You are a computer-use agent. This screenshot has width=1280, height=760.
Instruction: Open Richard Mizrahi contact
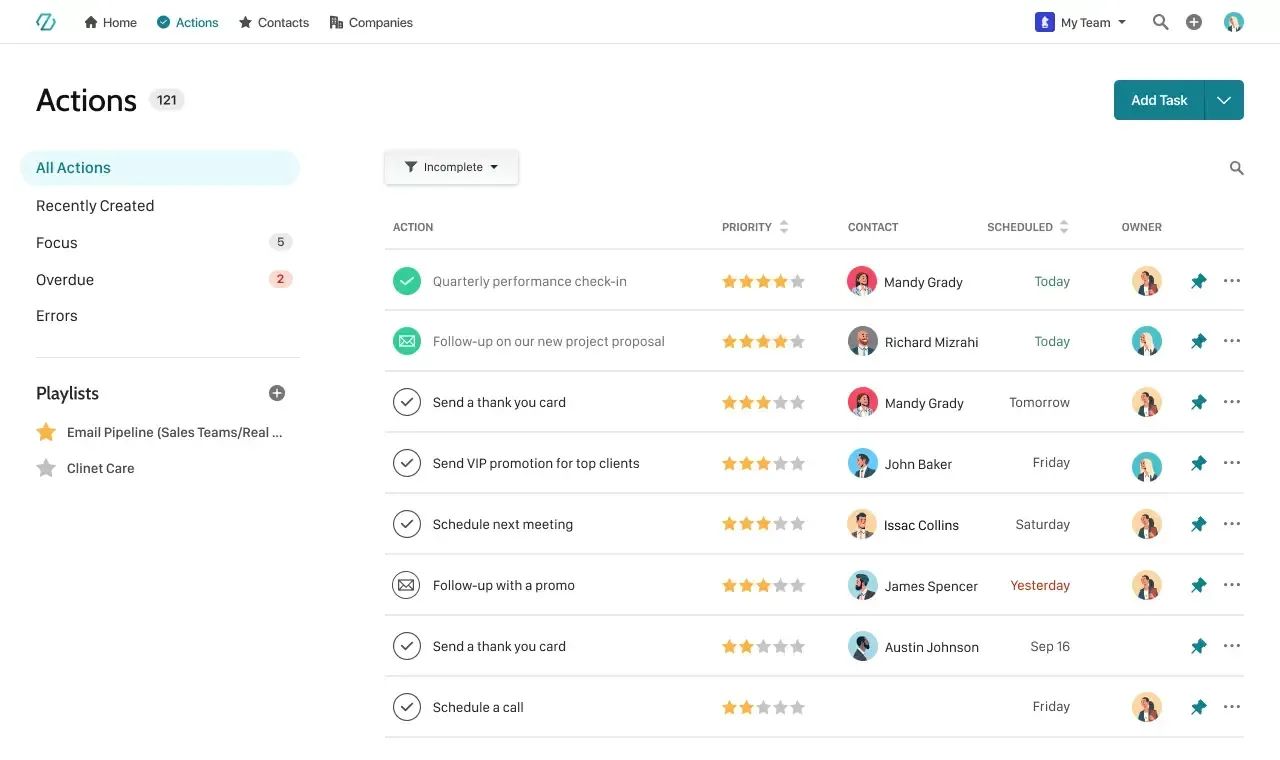(x=913, y=341)
